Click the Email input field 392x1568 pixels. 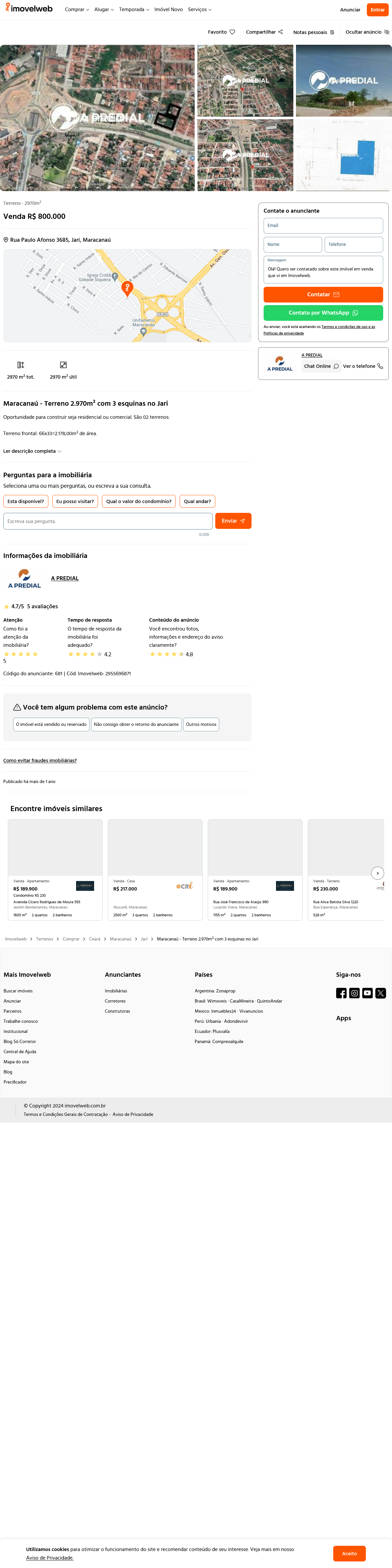(x=323, y=225)
